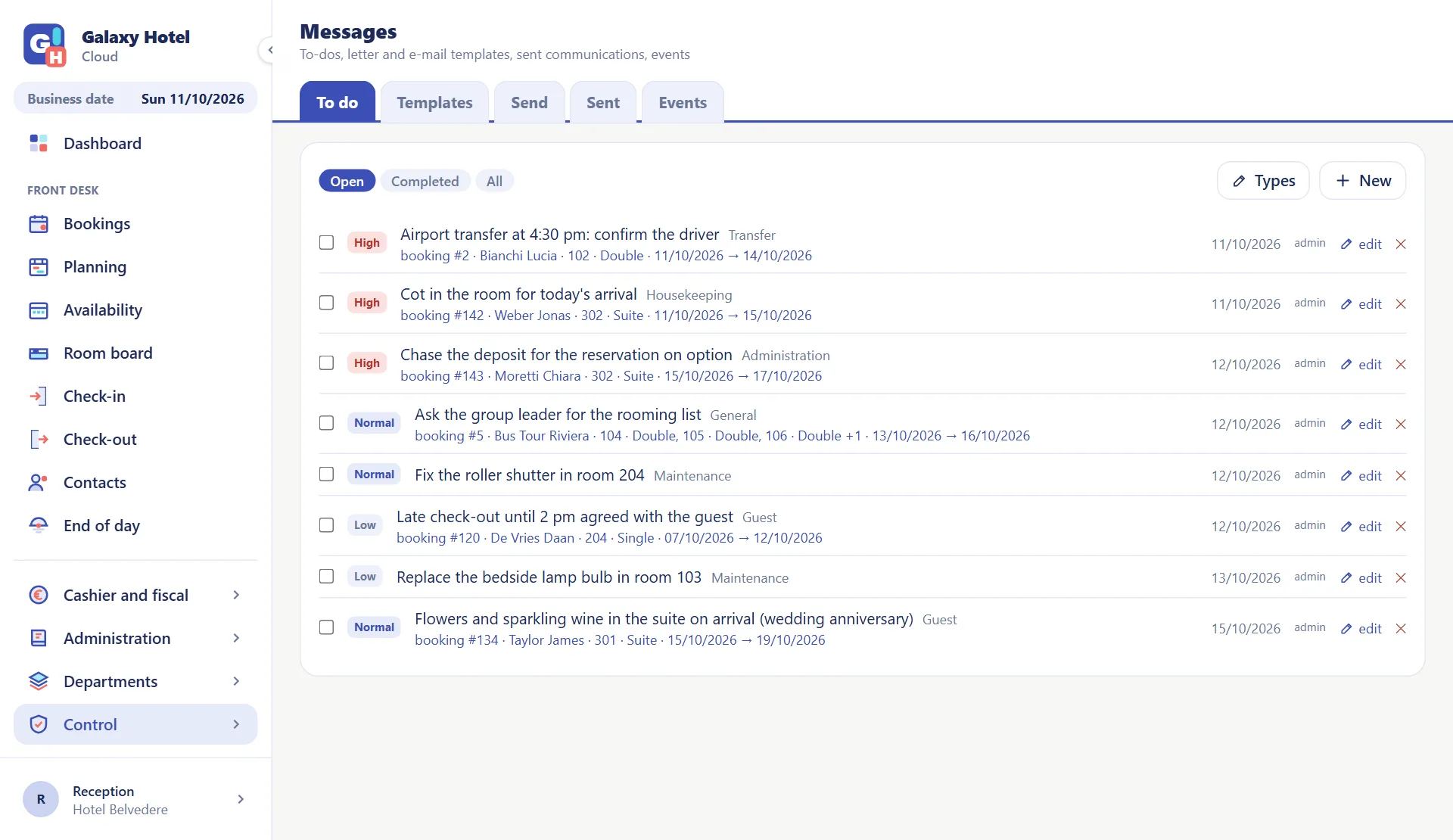Open the Dashboard icon in sidebar
1453x840 pixels.
pos(39,143)
